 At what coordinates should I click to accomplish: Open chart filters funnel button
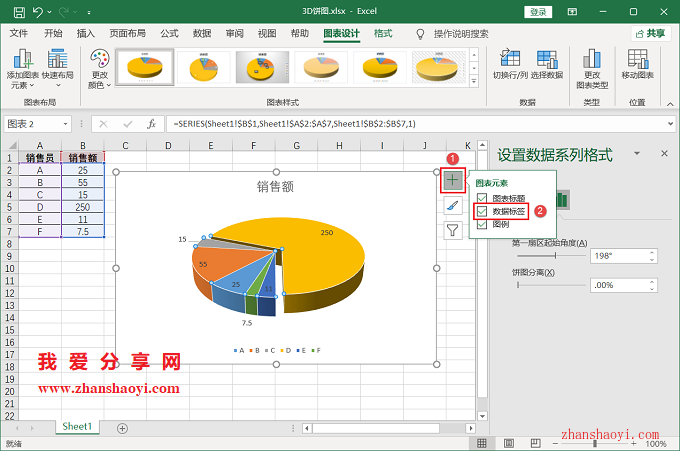[x=453, y=230]
